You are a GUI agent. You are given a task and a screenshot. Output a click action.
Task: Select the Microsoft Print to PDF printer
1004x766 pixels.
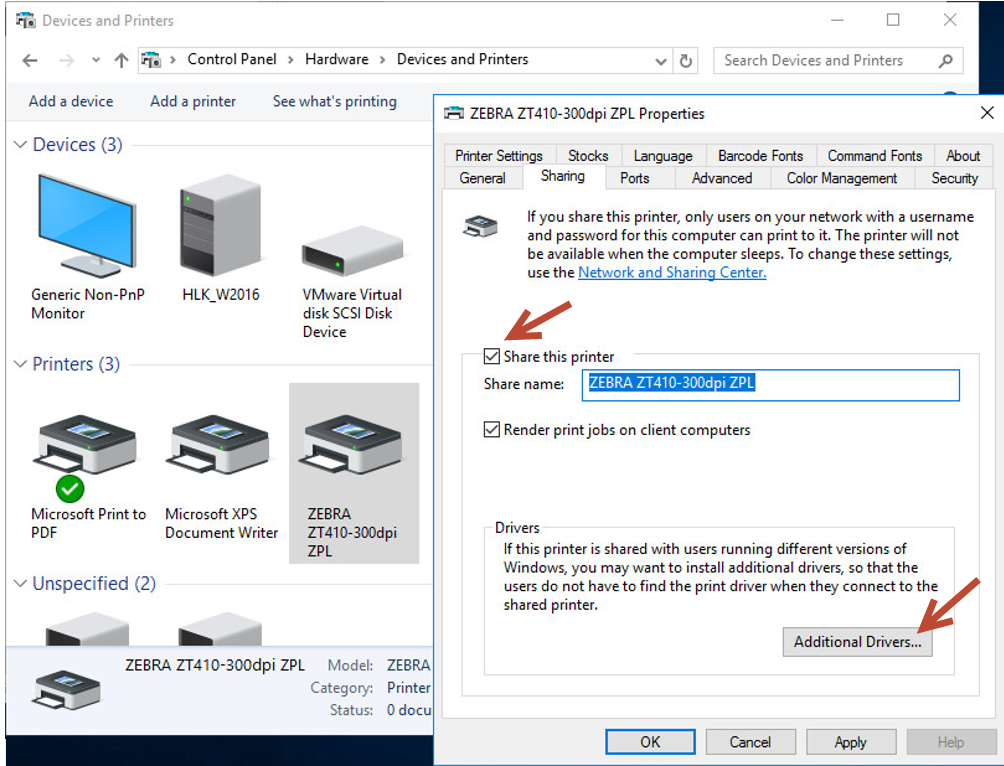click(88, 447)
